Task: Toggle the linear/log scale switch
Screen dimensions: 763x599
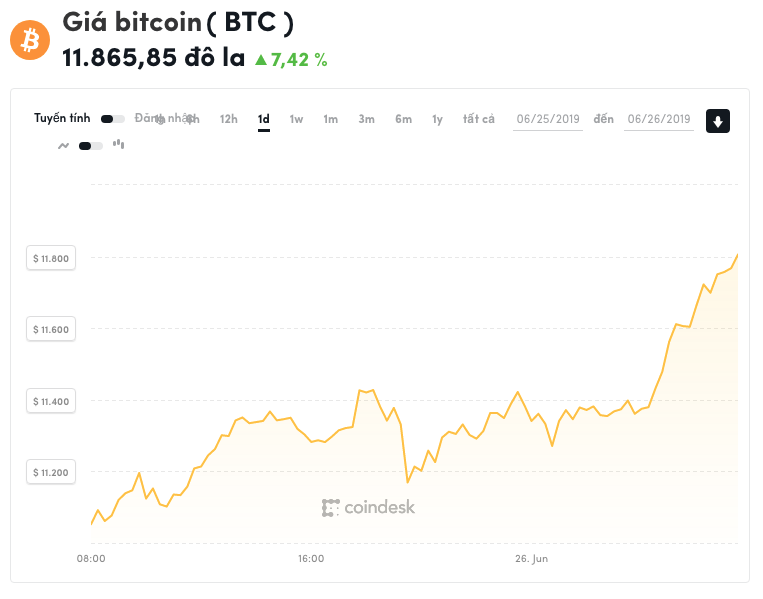Action: (112, 119)
